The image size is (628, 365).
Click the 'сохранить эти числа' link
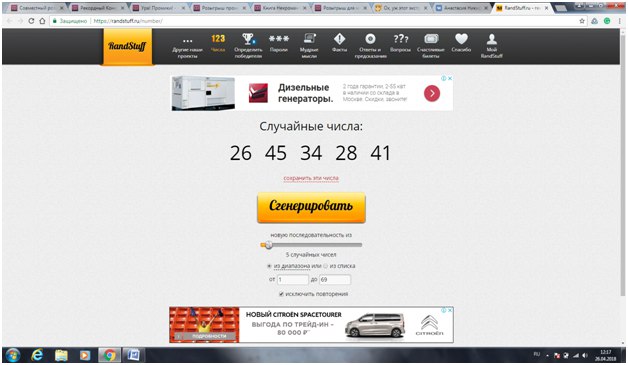(x=311, y=178)
